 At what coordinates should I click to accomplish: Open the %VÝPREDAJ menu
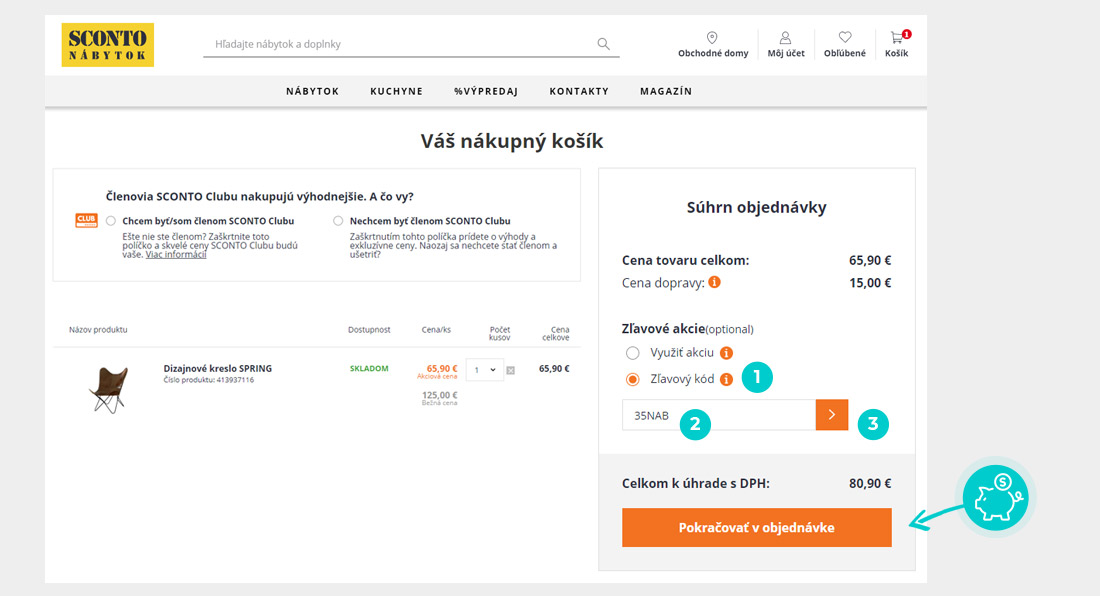(x=485, y=91)
